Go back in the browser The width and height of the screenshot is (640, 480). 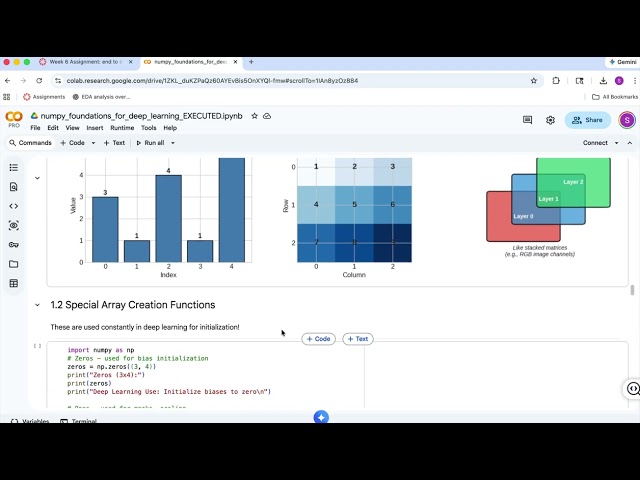8,81
